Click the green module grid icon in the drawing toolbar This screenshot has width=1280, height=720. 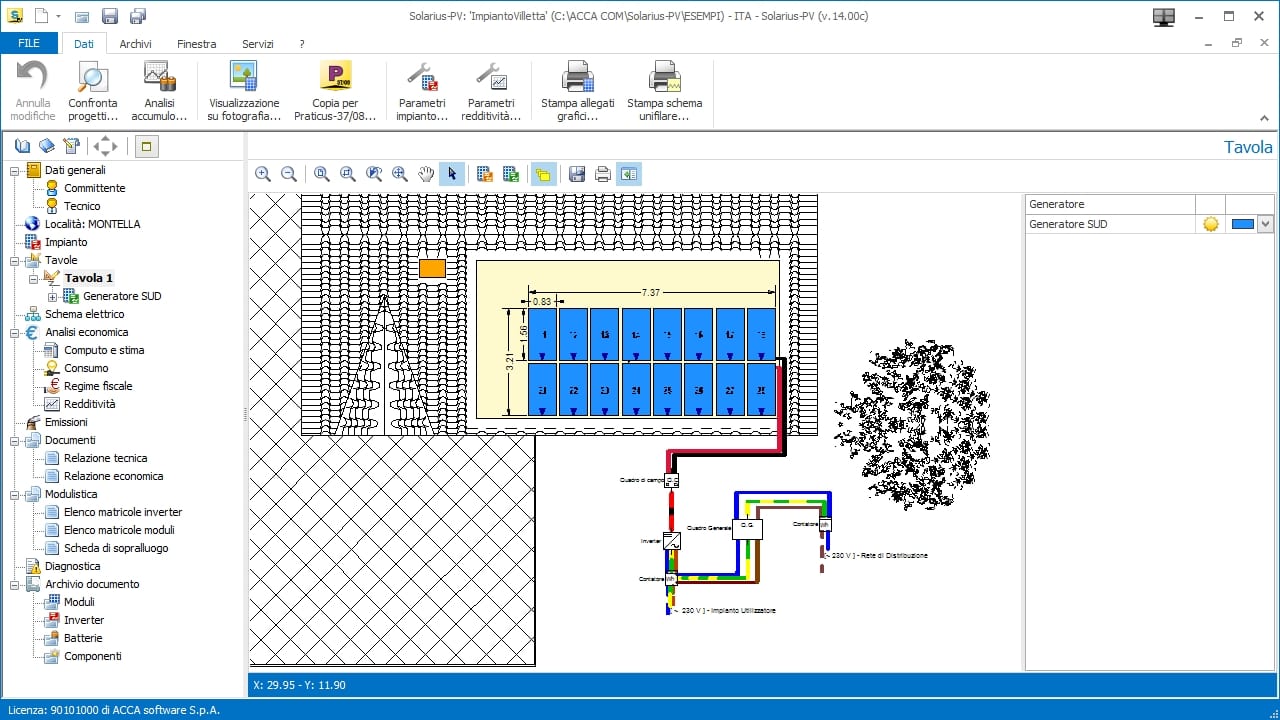tap(511, 174)
